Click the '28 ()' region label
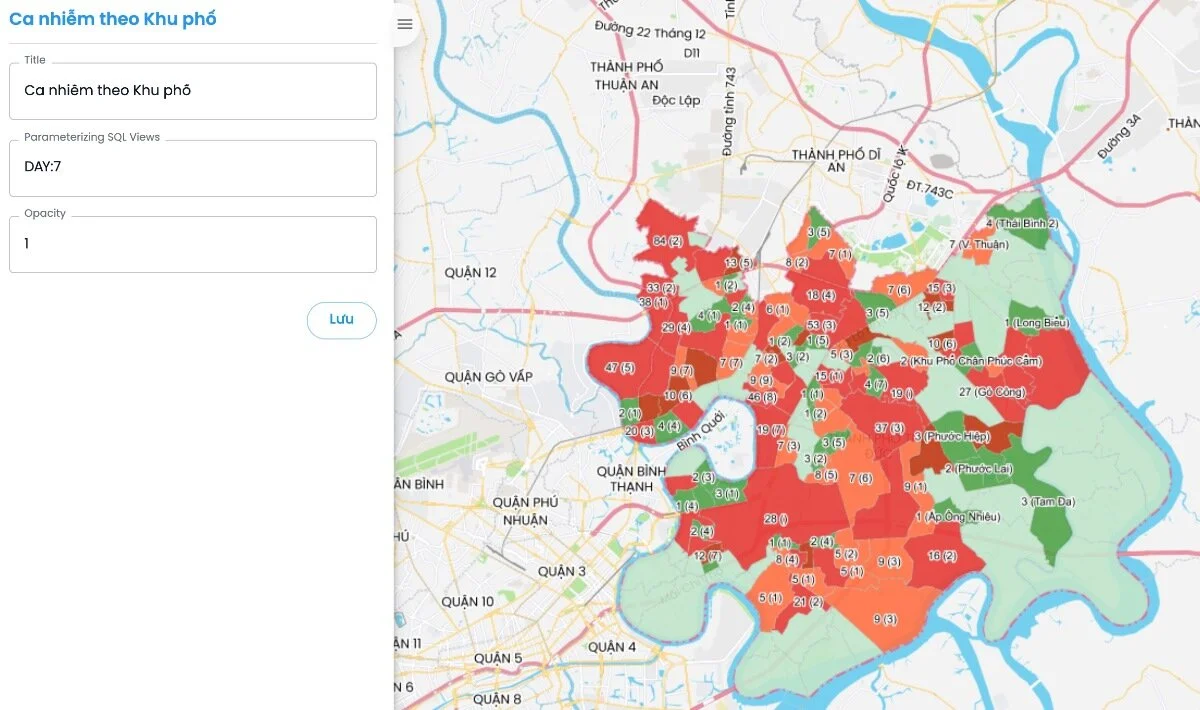 point(775,519)
